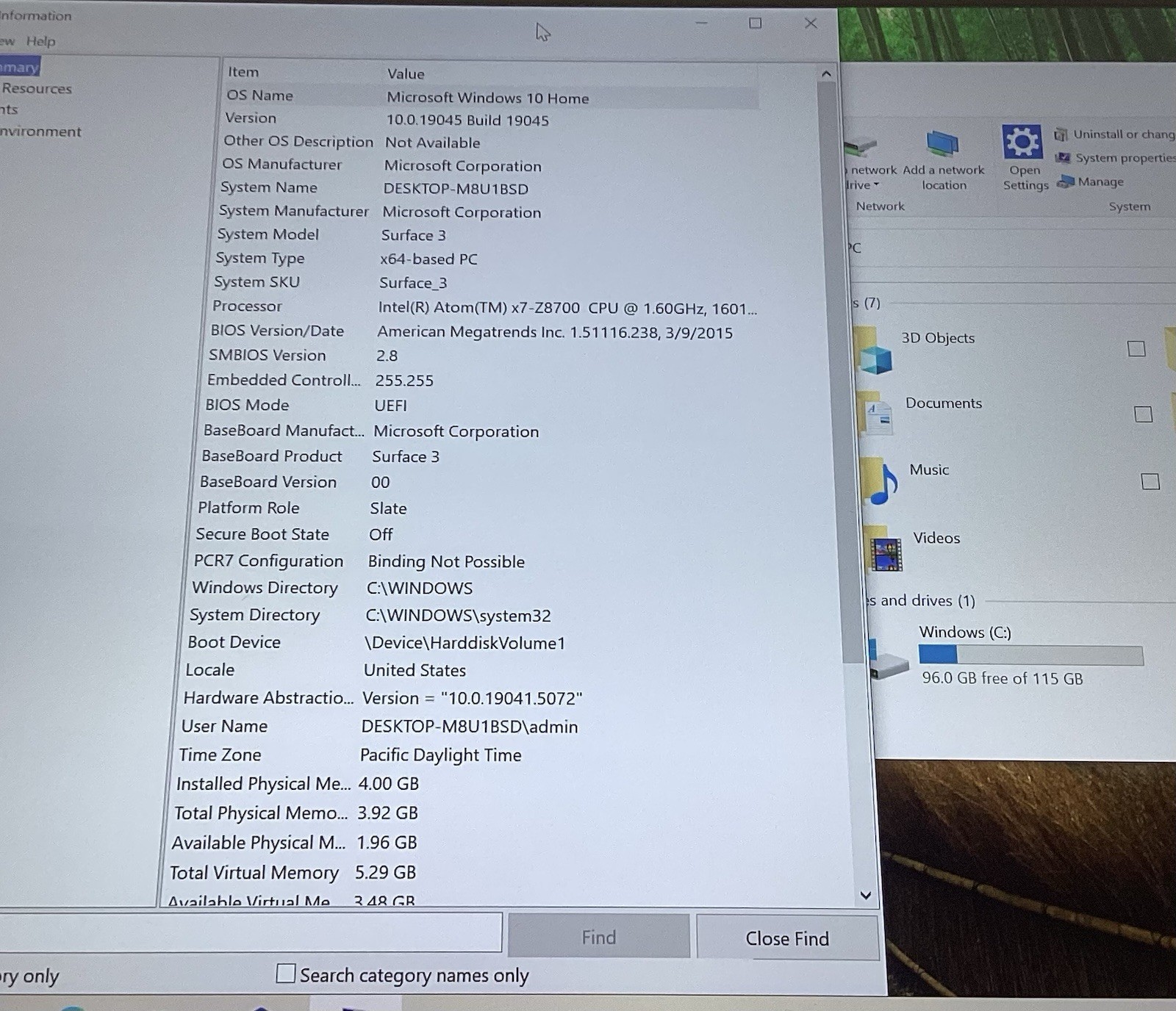1176x1011 pixels.
Task: Click the C:\WINDOWS\system32 value
Action: 458,616
